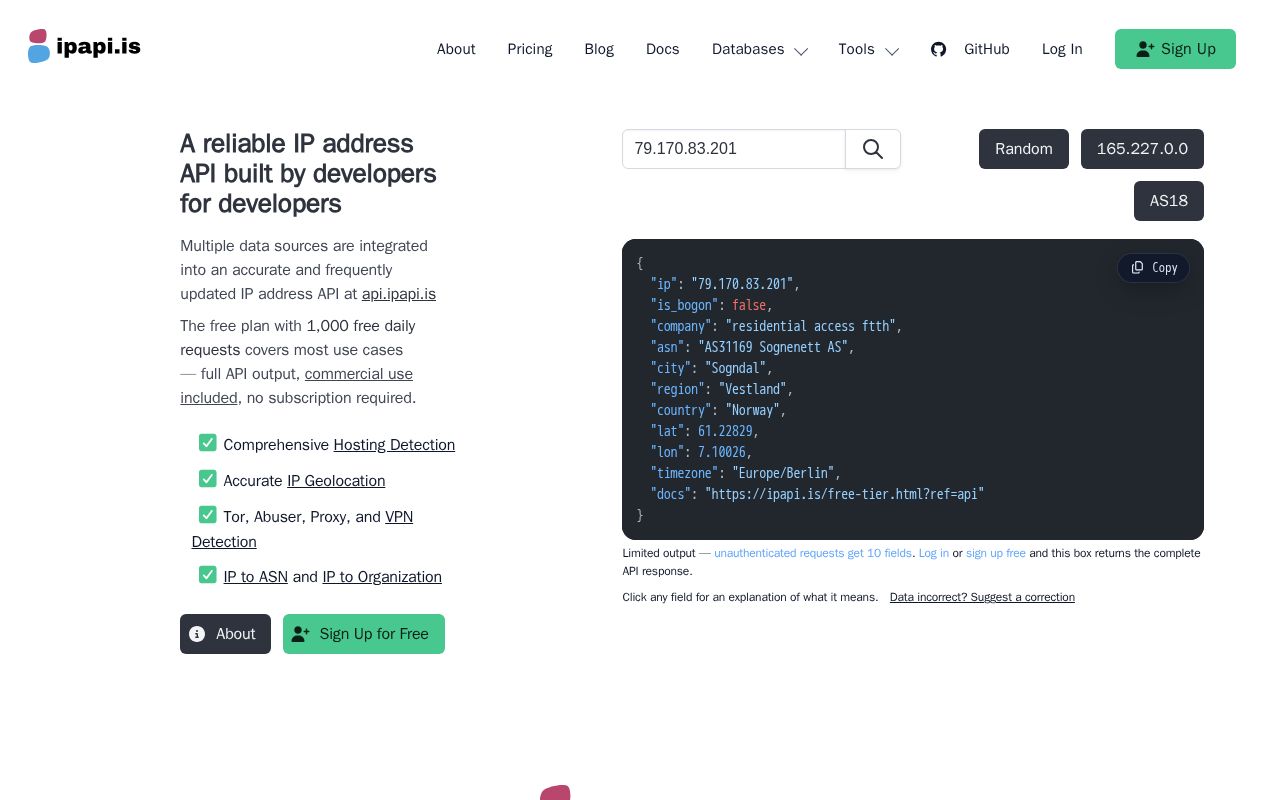The image size is (1280, 800).
Task: Expand the Tools dropdown menu
Action: pyautogui.click(x=869, y=49)
